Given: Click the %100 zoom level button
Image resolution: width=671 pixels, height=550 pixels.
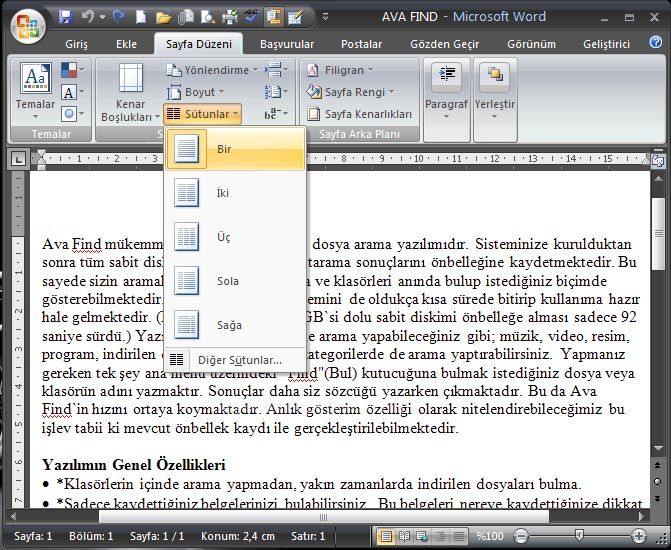Looking at the screenshot, I should (490, 536).
